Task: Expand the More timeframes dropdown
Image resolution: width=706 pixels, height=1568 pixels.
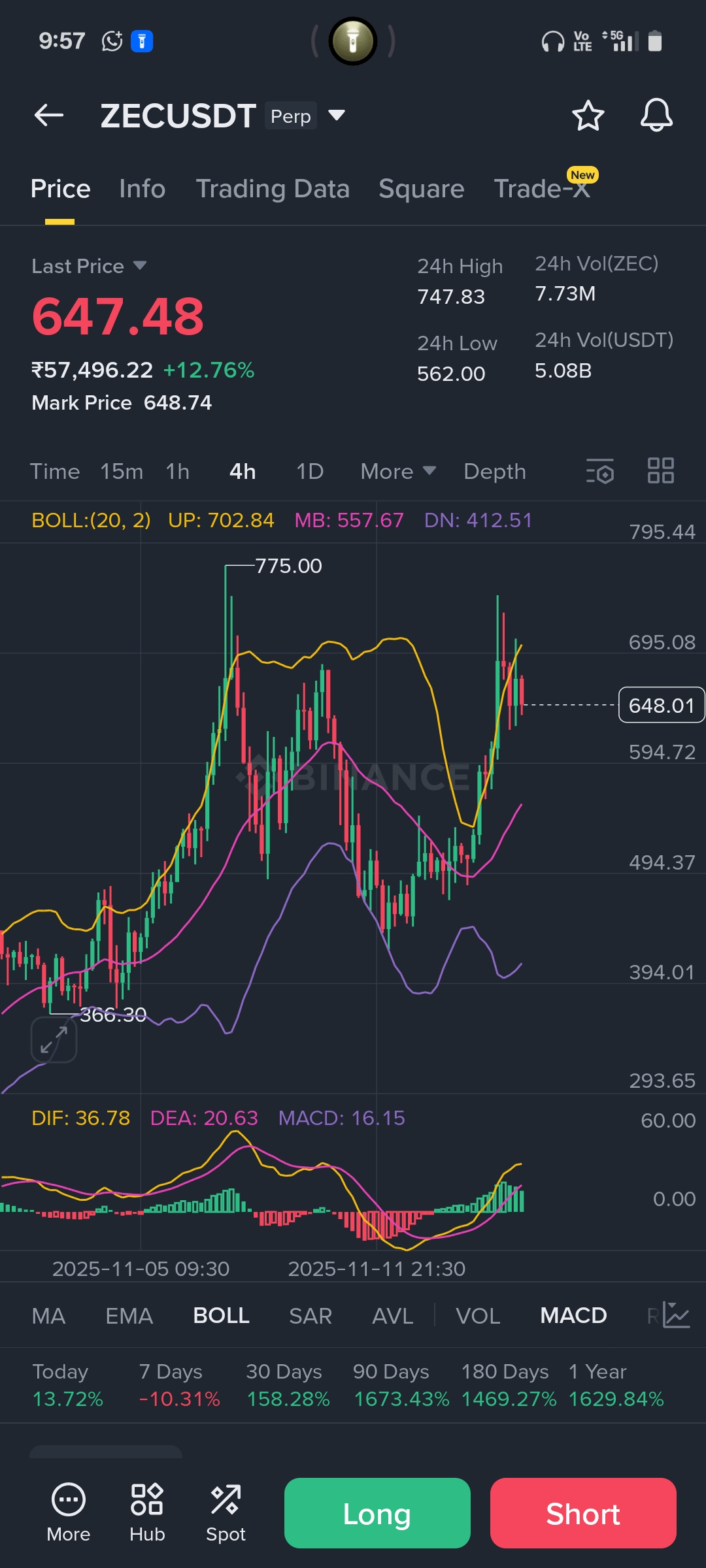Action: click(x=398, y=471)
